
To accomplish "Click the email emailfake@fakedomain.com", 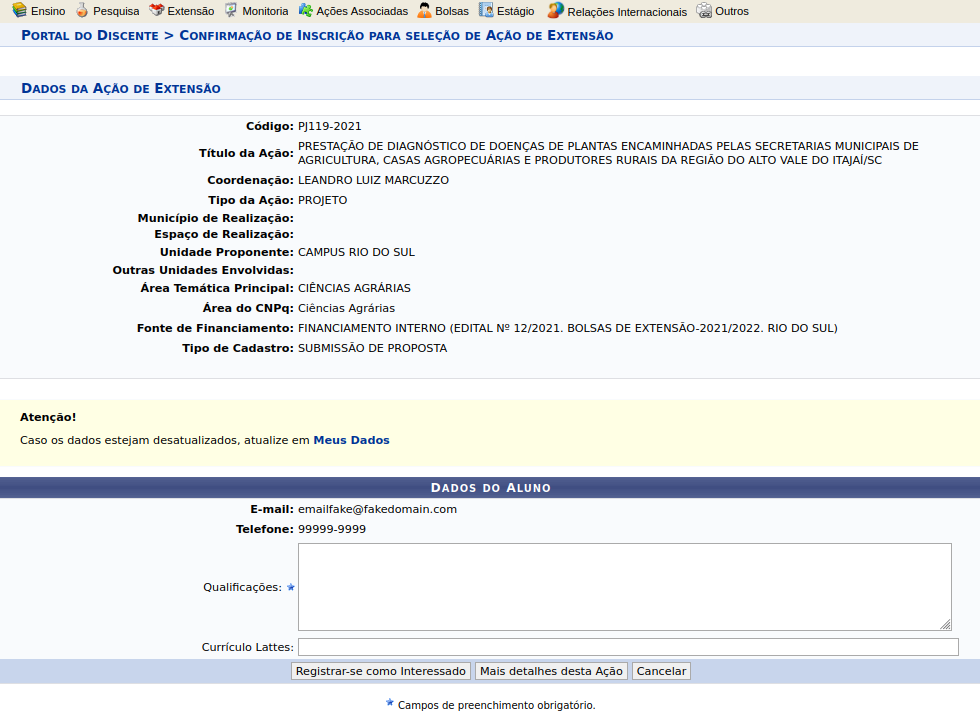I will click(x=378, y=509).
